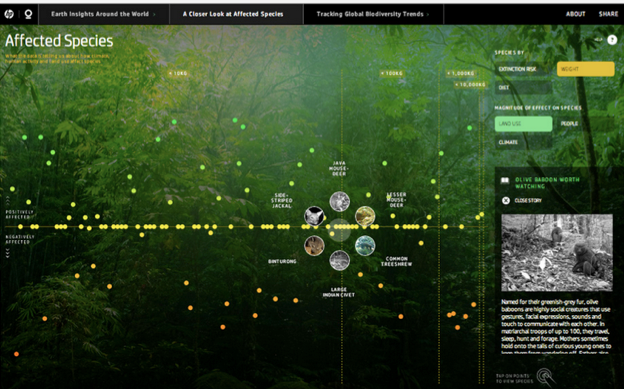This screenshot has height=389, width=624.
Task: Click the HP logo icon
Action: click(x=9, y=14)
